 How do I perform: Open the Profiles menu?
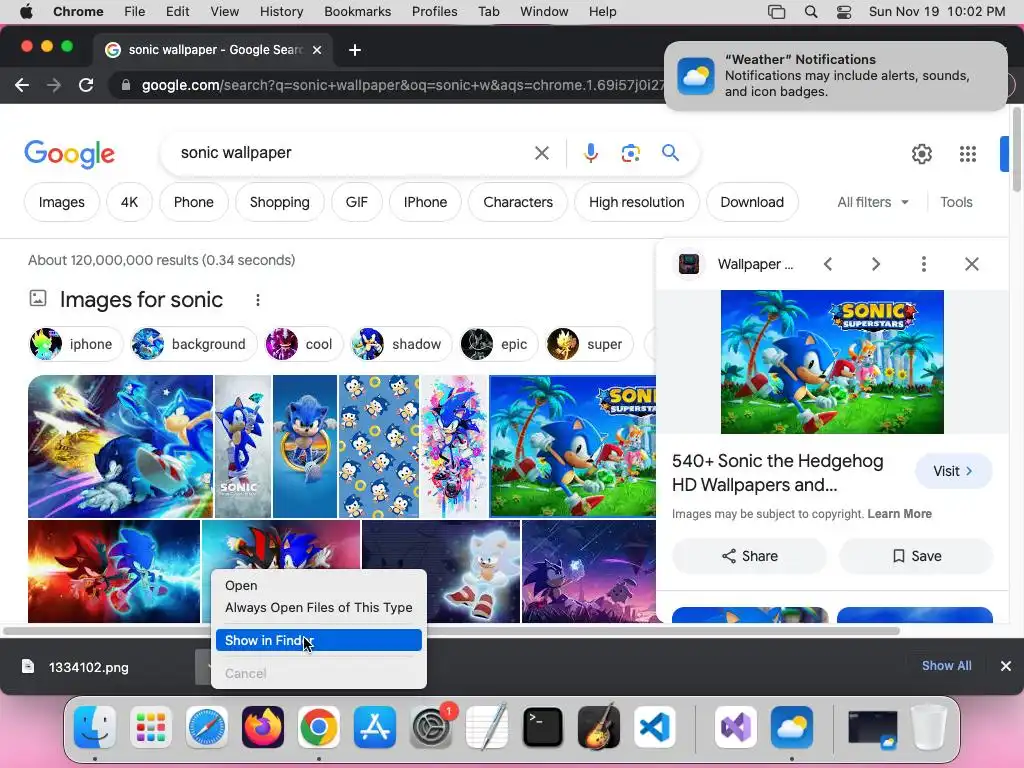click(434, 12)
